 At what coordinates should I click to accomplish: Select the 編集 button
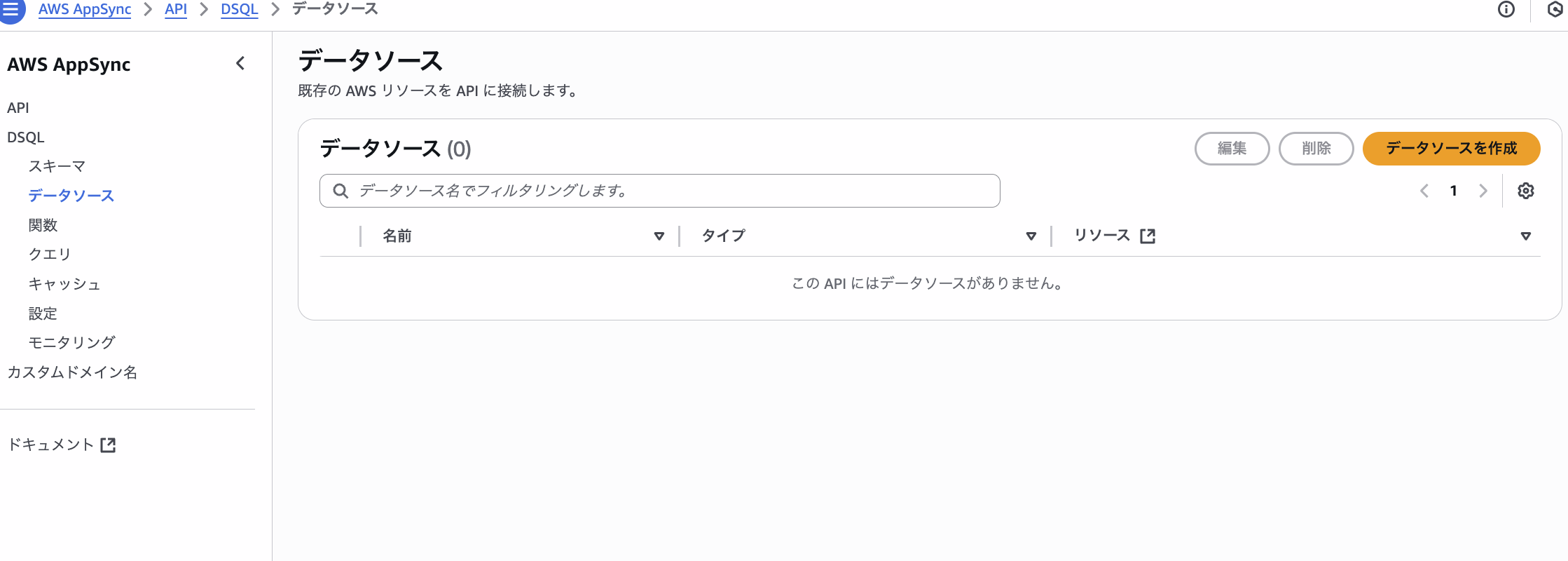[x=1232, y=149]
